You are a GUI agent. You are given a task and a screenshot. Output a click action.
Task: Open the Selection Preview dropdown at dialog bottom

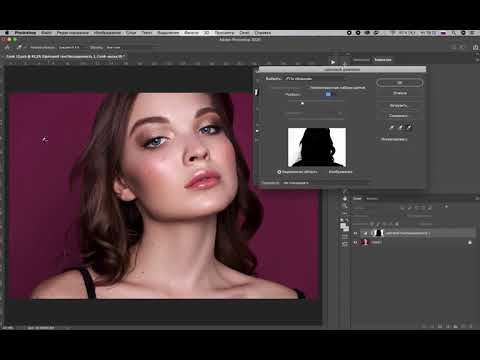click(296, 183)
